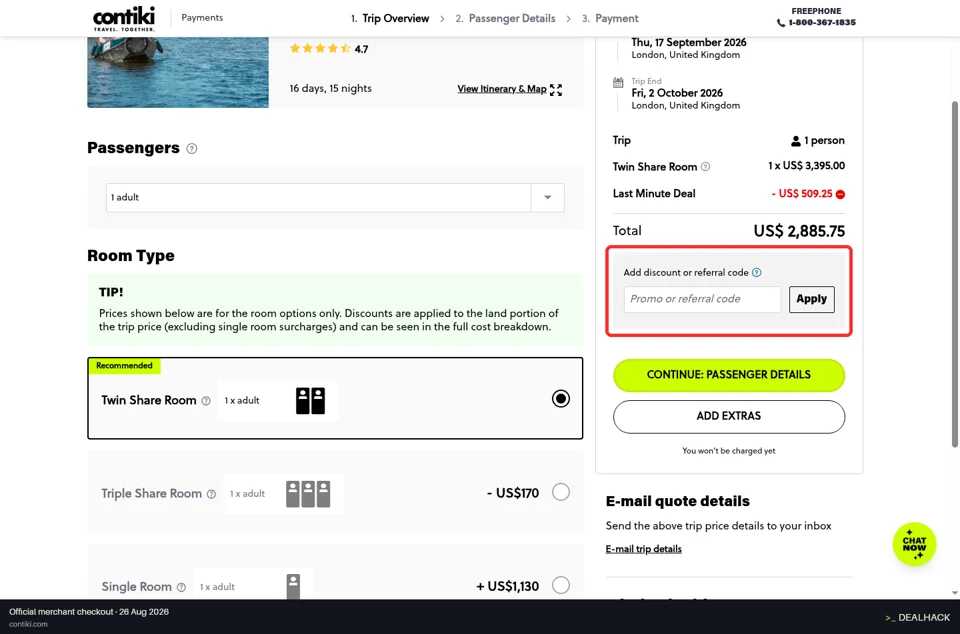Open View Itinerary & Map link

pyautogui.click(x=501, y=89)
